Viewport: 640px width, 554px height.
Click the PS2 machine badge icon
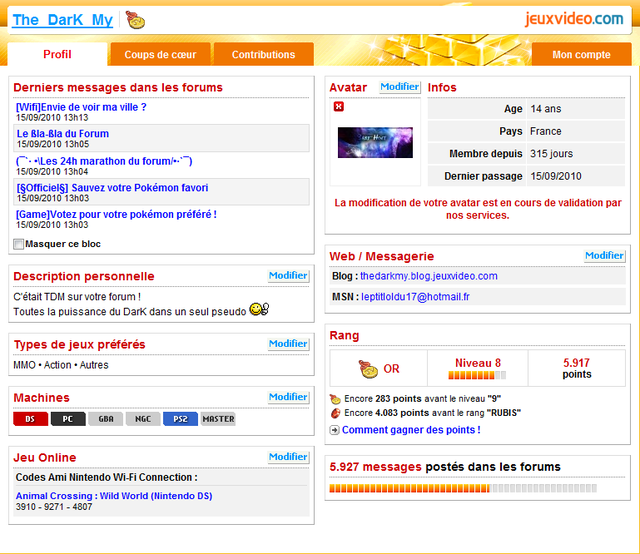[x=180, y=419]
